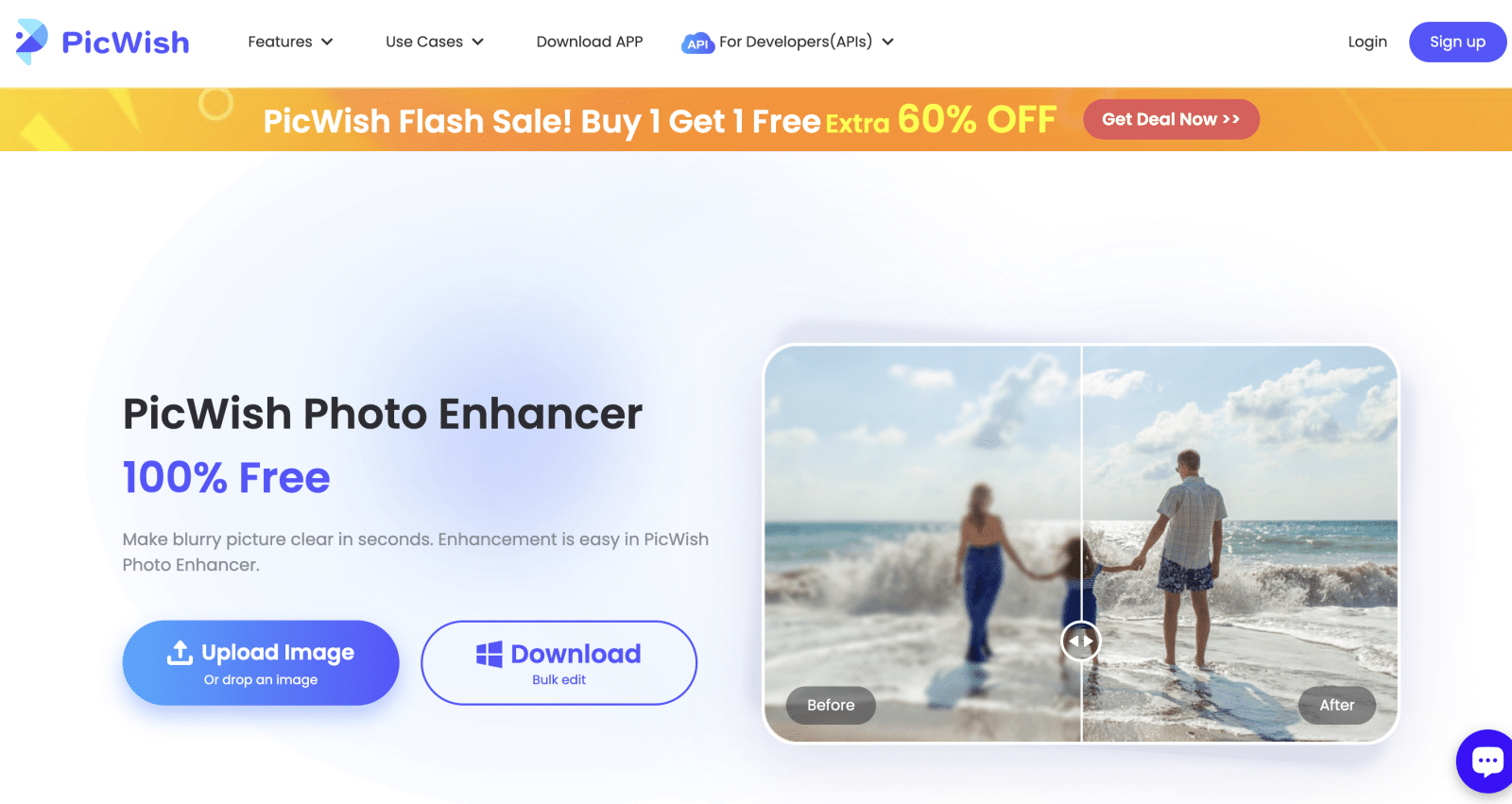
Task: Expand the For Developers(APIs) dropdown chevron
Action: [x=887, y=42]
